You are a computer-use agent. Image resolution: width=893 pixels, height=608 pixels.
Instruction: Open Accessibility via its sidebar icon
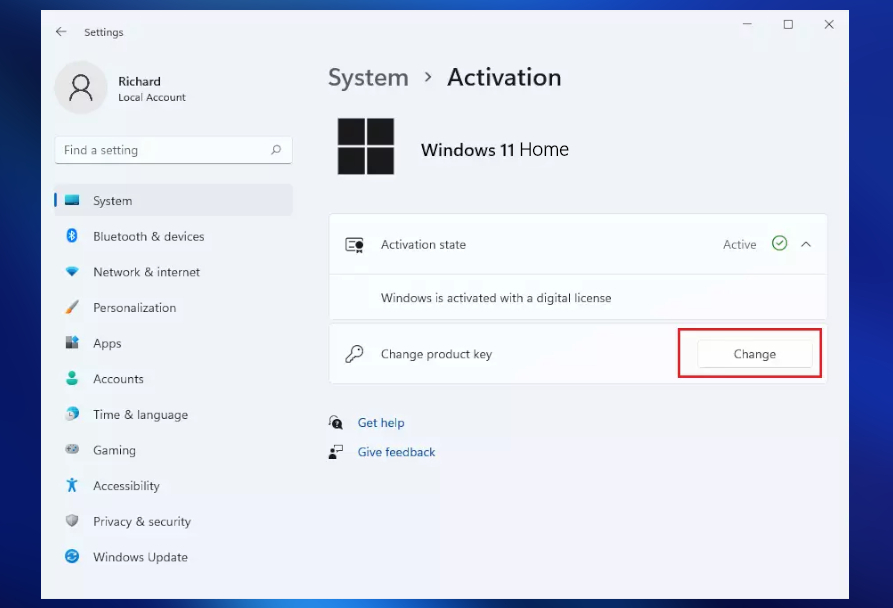tap(71, 485)
